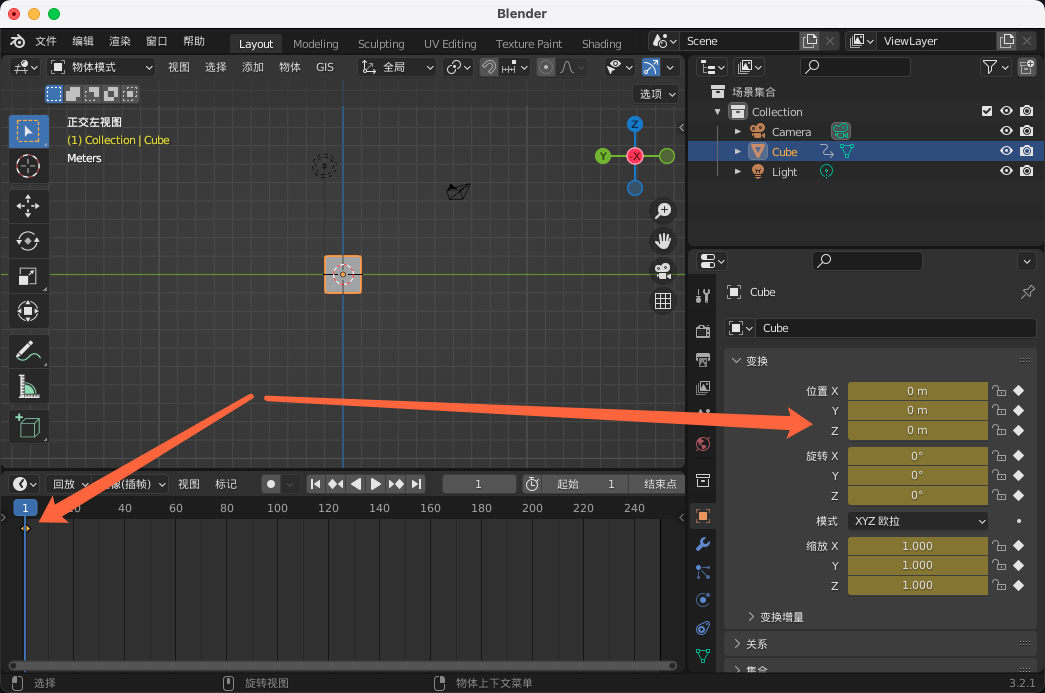Open the Output properties tab
This screenshot has height=693, width=1045.
[x=702, y=359]
